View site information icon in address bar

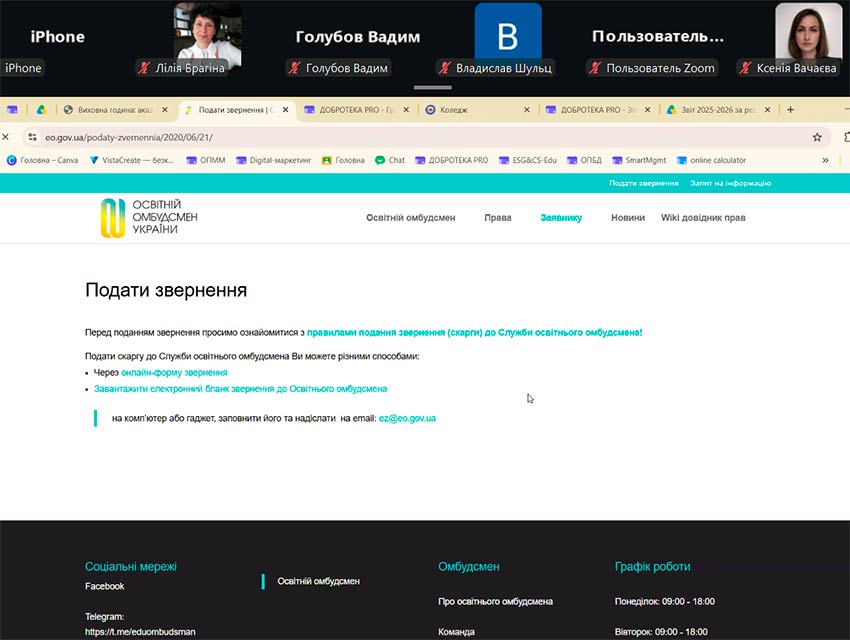(33, 137)
